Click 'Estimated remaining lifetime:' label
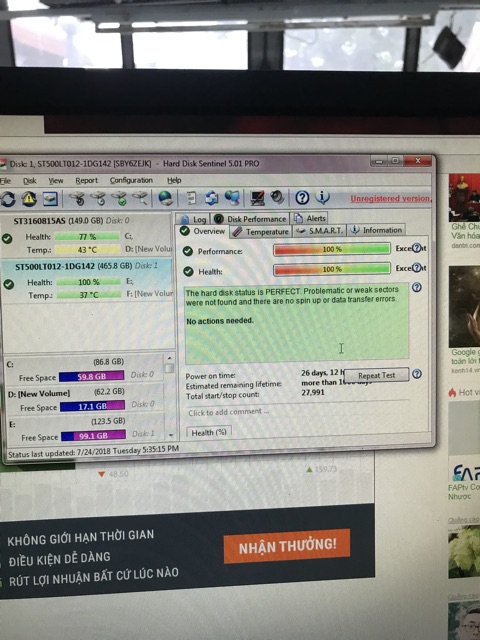This screenshot has height=640, width=480. [x=233, y=385]
